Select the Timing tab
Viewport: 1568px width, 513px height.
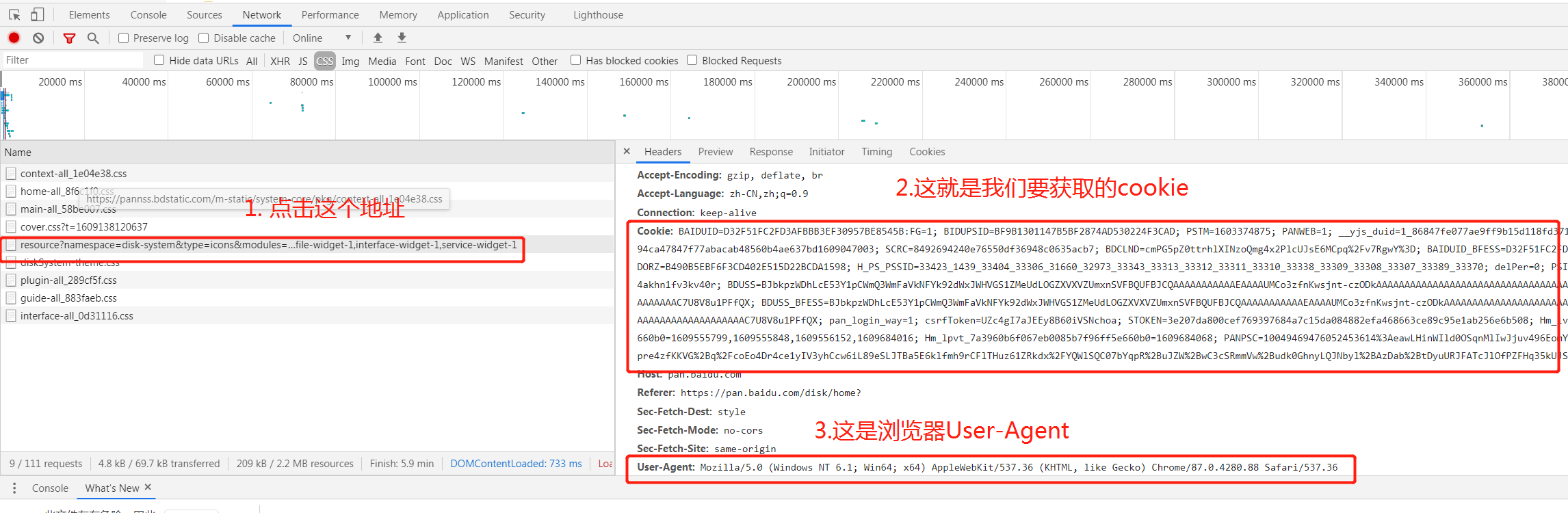click(x=876, y=152)
